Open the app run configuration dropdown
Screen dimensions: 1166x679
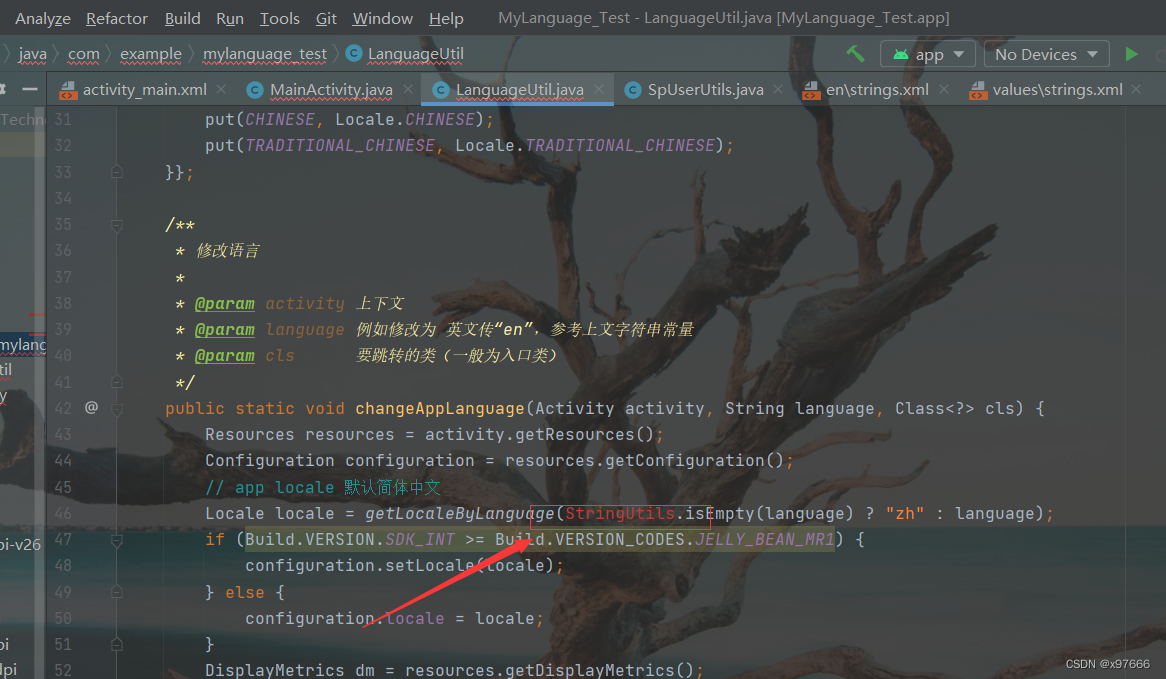(928, 54)
